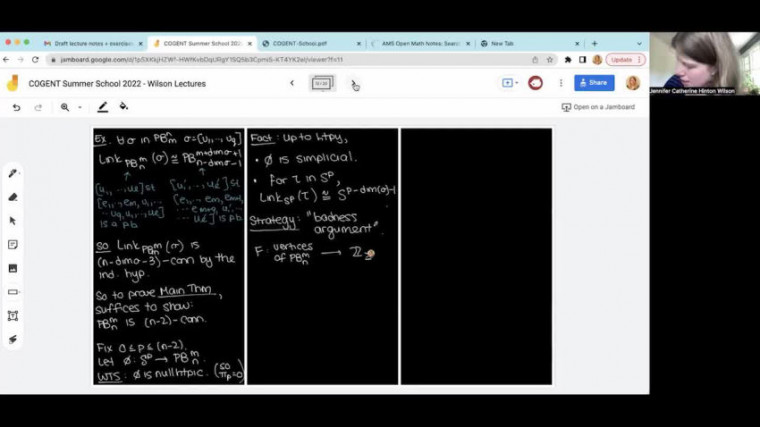Click the Redo arrow

38,107
